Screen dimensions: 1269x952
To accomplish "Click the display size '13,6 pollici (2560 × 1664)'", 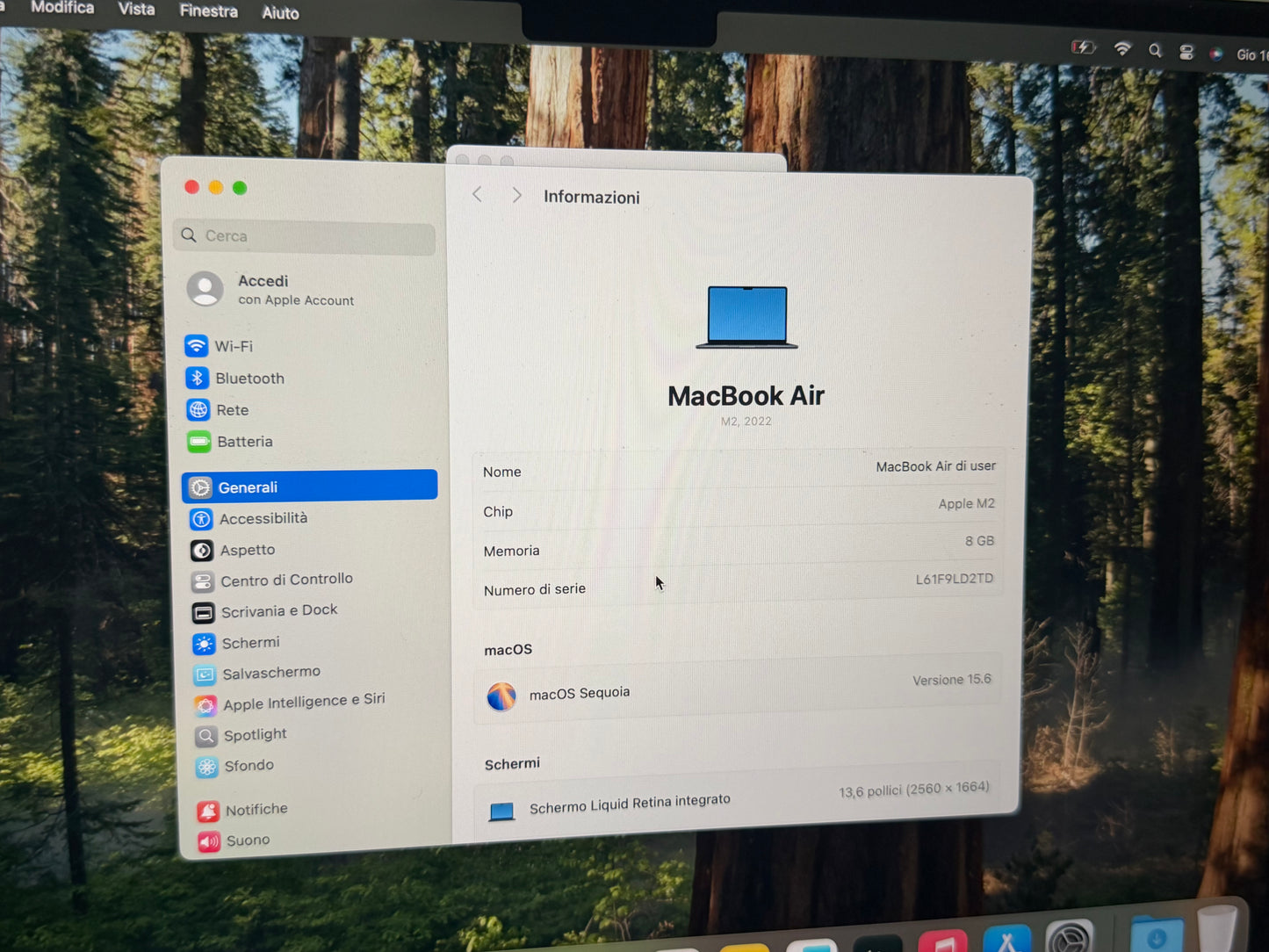I will click(x=913, y=790).
